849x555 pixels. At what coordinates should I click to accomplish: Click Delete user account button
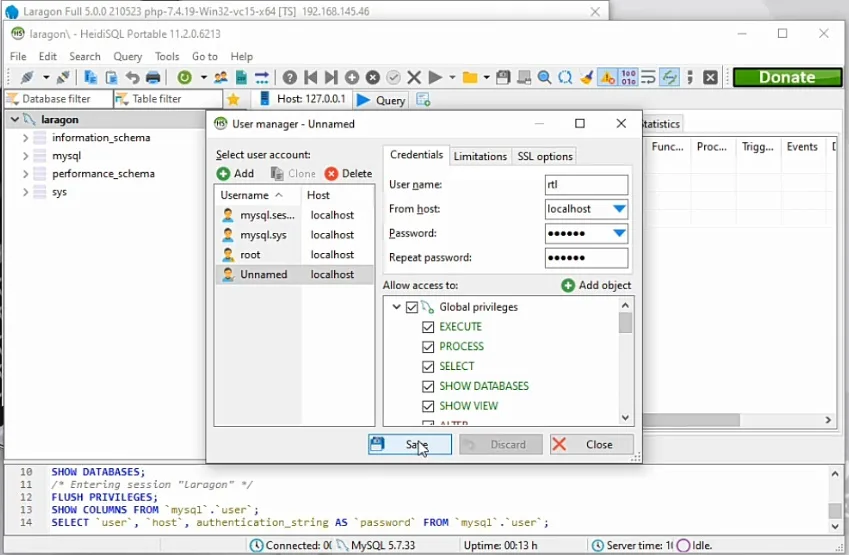click(x=349, y=173)
